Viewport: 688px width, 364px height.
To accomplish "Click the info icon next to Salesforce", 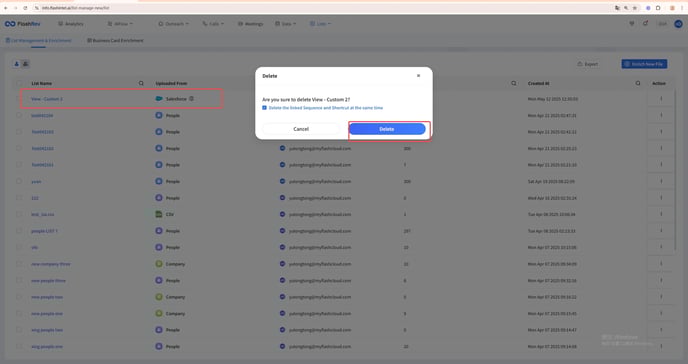I will coord(191,99).
